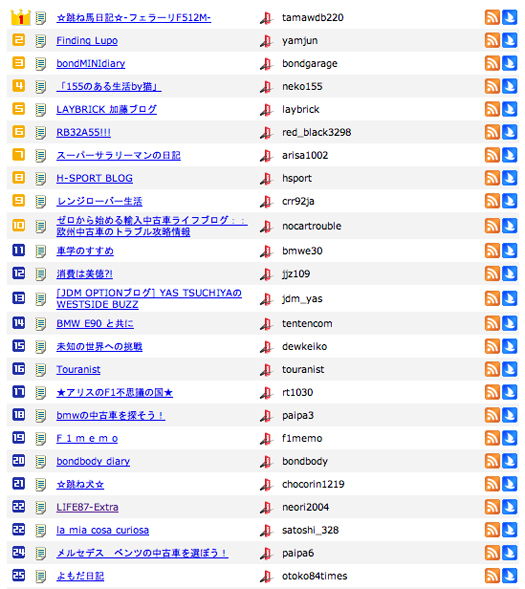Viewport: 525px width, 589px height.
Task: Click user icon next to bondgarage
Action: point(266,63)
